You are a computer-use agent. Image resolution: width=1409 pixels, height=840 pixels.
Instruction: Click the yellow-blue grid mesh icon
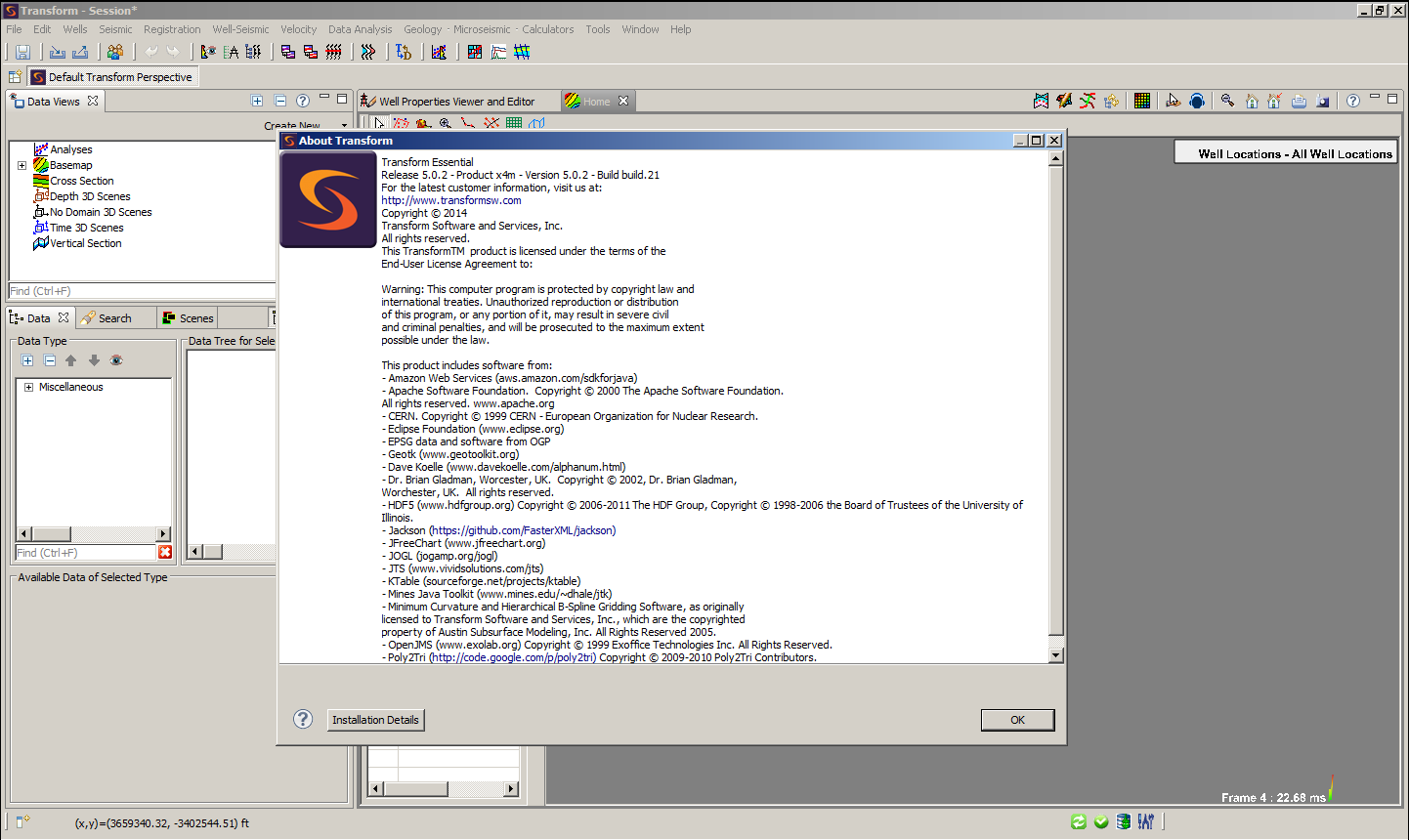coord(522,52)
